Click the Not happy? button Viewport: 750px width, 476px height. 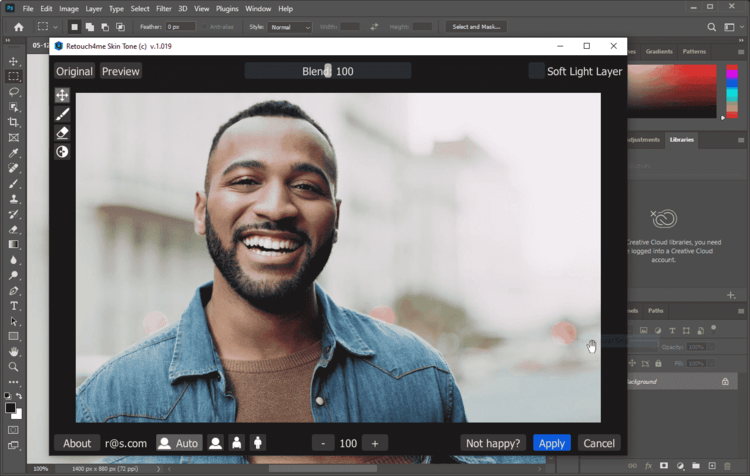point(494,443)
